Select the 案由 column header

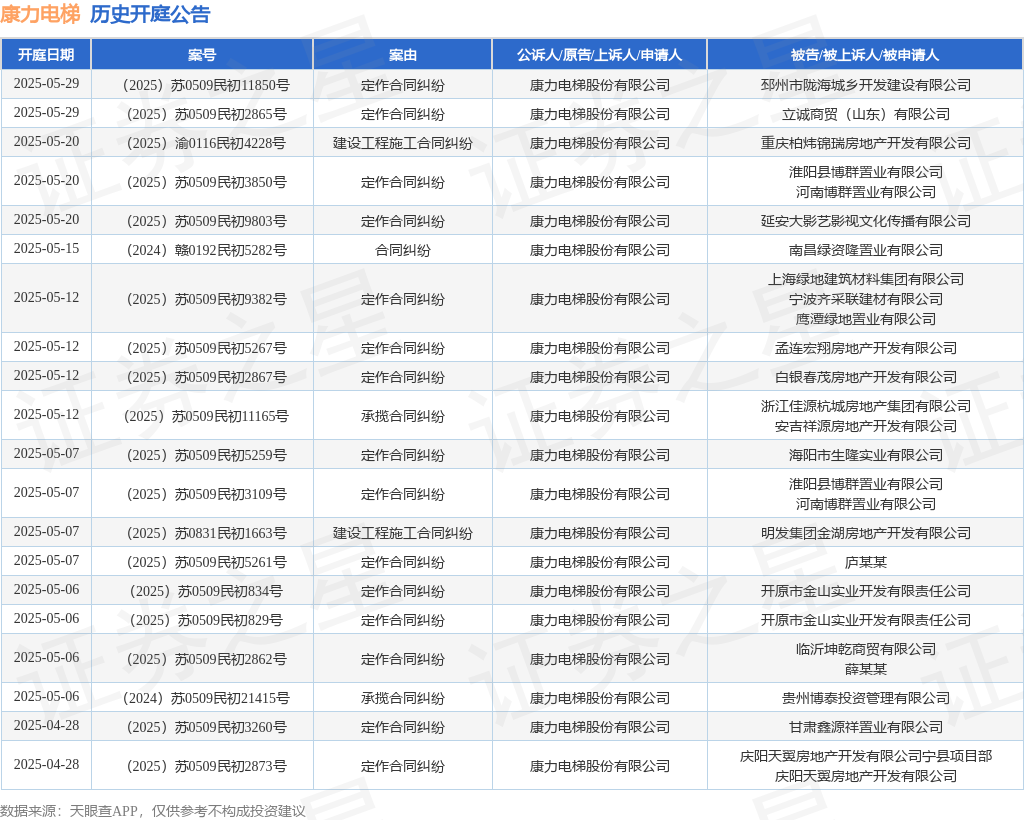pos(402,55)
